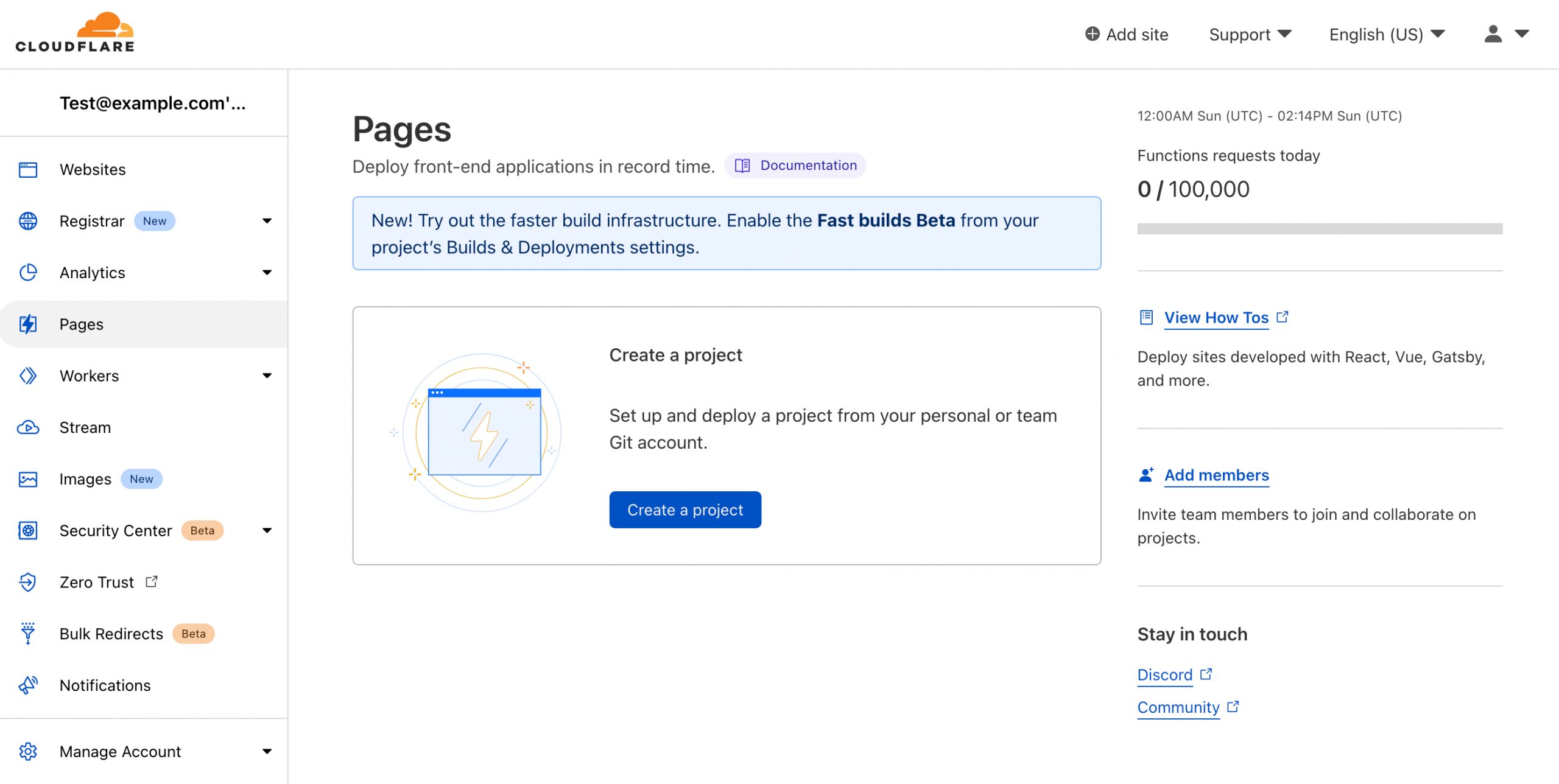Image resolution: width=1559 pixels, height=784 pixels.
Task: Click the Workers diamond brackets icon
Action: 28,376
